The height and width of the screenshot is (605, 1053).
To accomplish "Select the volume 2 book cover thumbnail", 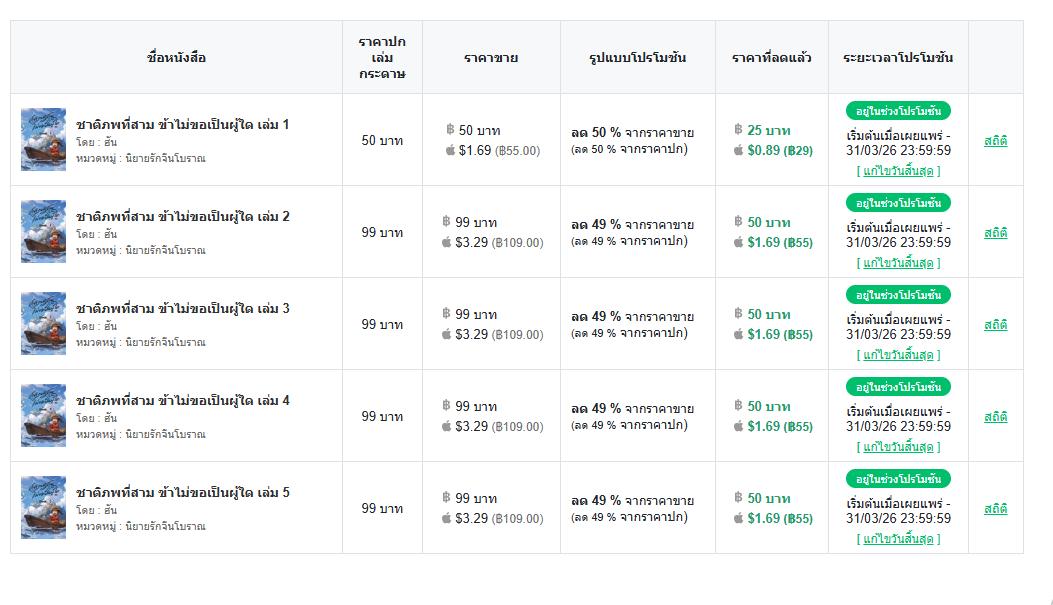I will (44, 232).
